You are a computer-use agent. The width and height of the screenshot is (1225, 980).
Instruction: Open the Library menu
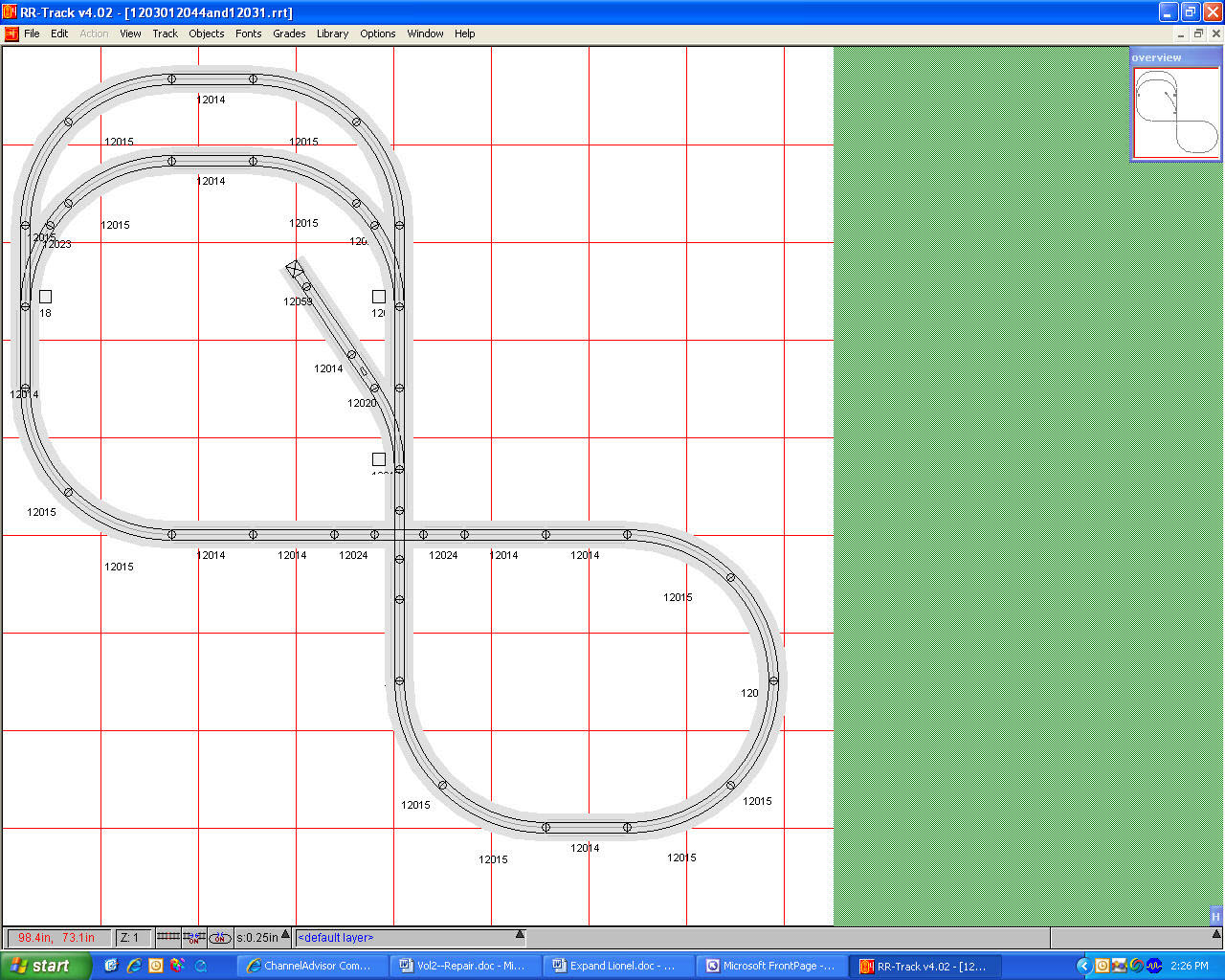332,33
